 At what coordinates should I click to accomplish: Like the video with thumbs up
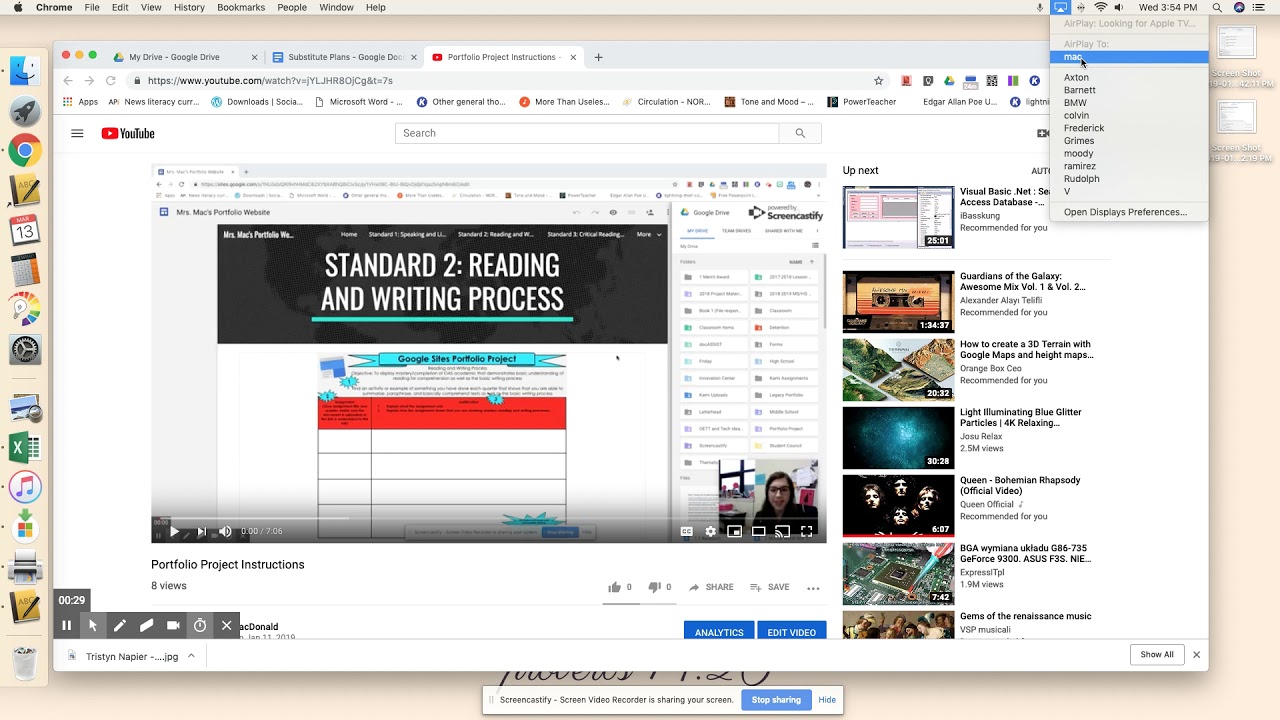click(615, 587)
